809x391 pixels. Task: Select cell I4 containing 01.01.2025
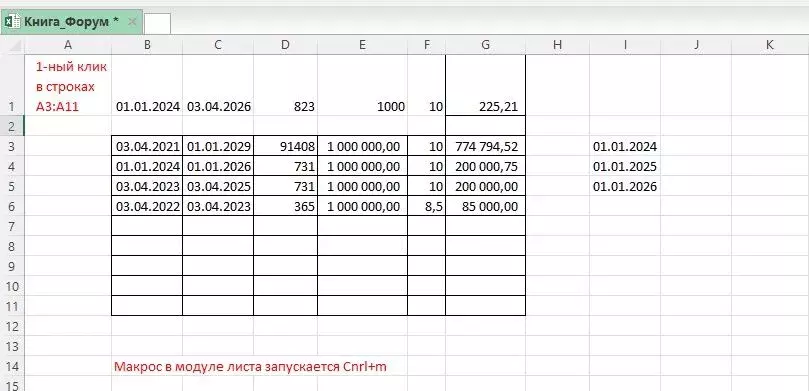(625, 166)
